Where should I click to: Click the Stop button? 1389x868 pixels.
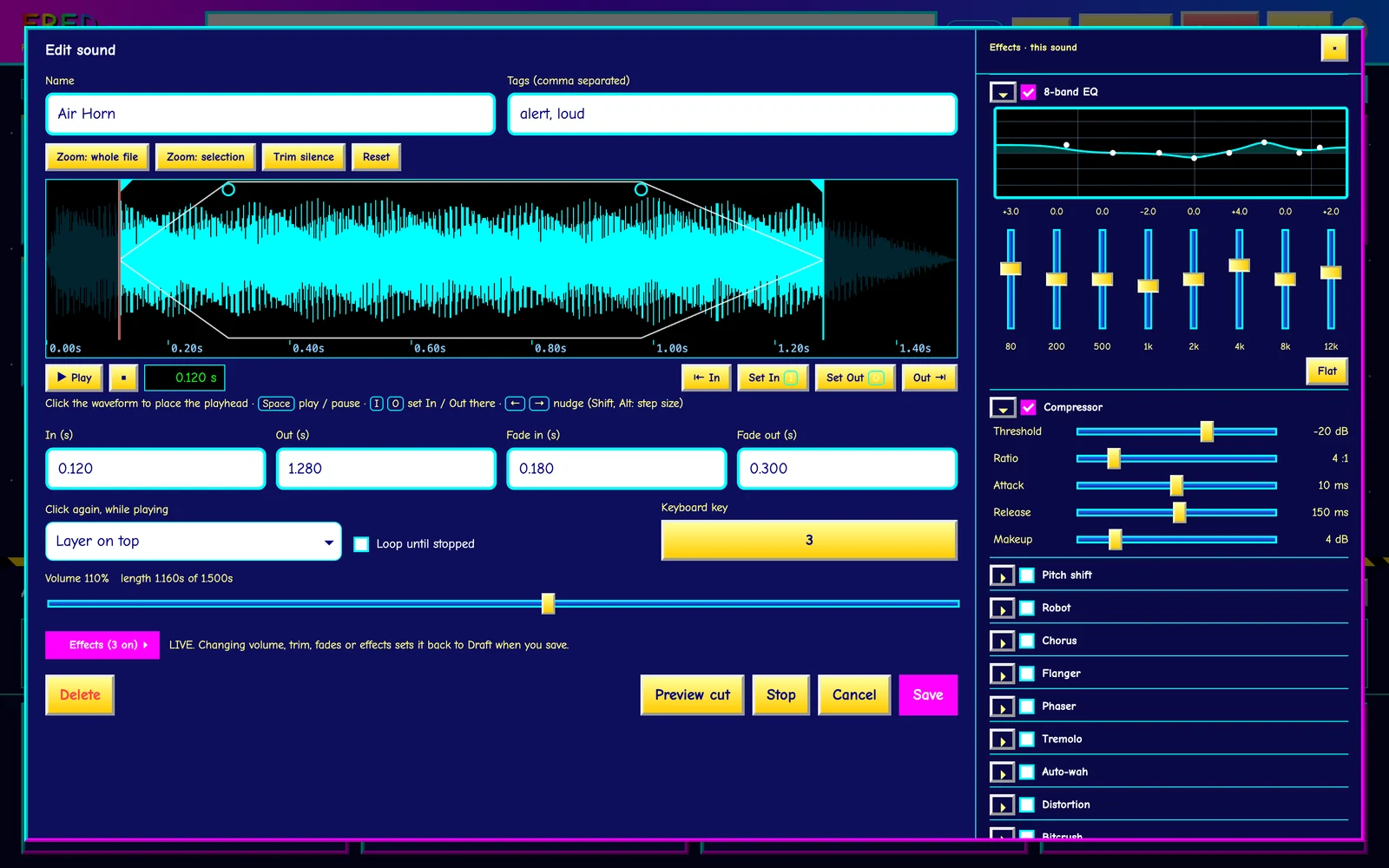pyautogui.click(x=781, y=695)
